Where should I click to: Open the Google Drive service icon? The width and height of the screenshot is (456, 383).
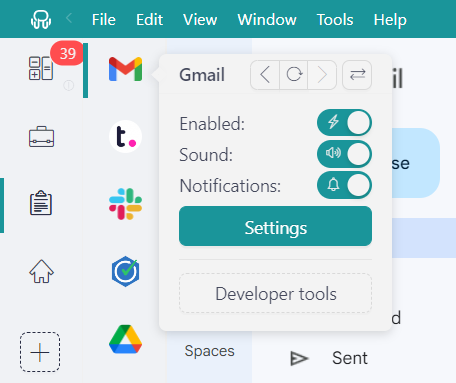pyautogui.click(x=125, y=339)
